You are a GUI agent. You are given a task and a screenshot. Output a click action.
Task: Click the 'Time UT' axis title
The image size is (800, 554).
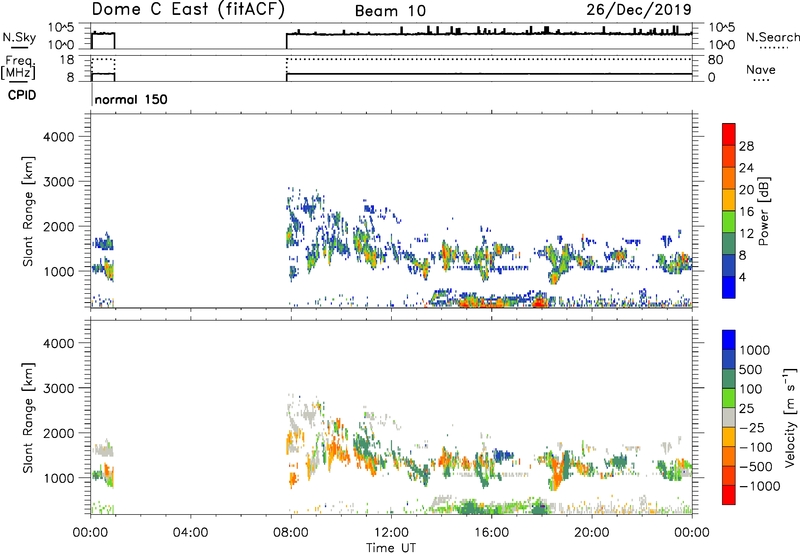tap(391, 548)
